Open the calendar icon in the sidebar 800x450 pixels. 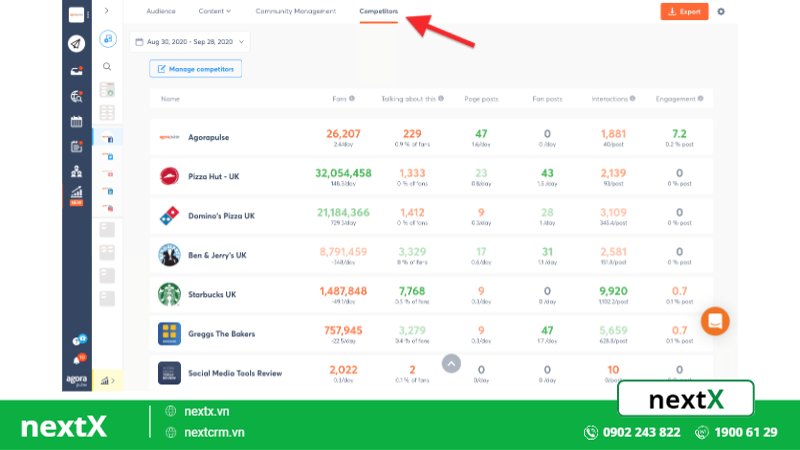pyautogui.click(x=76, y=121)
